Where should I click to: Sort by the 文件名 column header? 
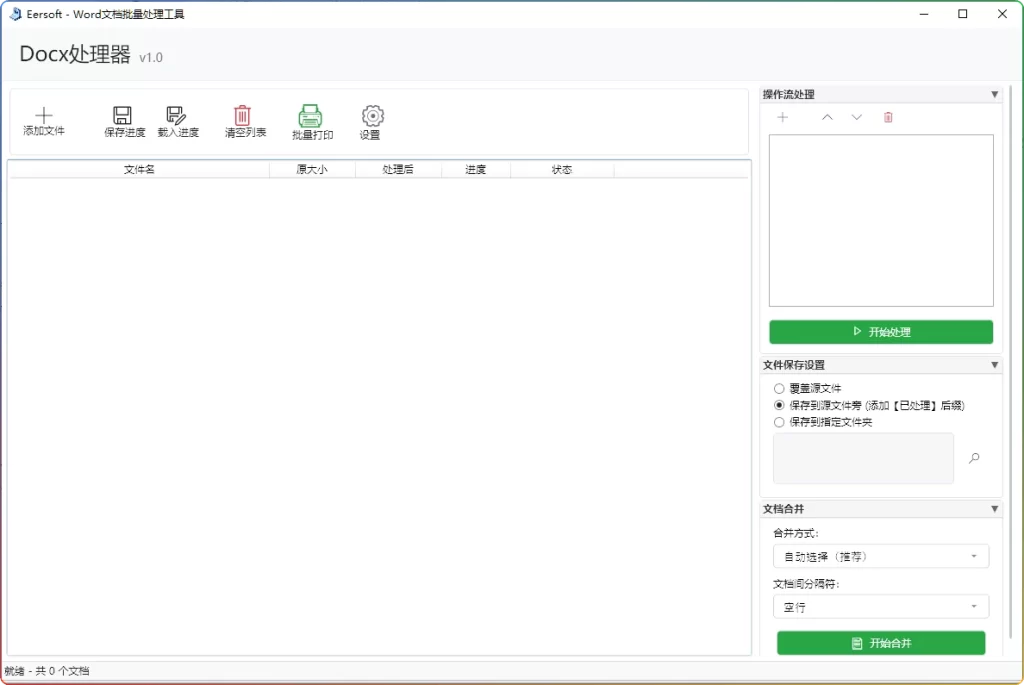139,170
